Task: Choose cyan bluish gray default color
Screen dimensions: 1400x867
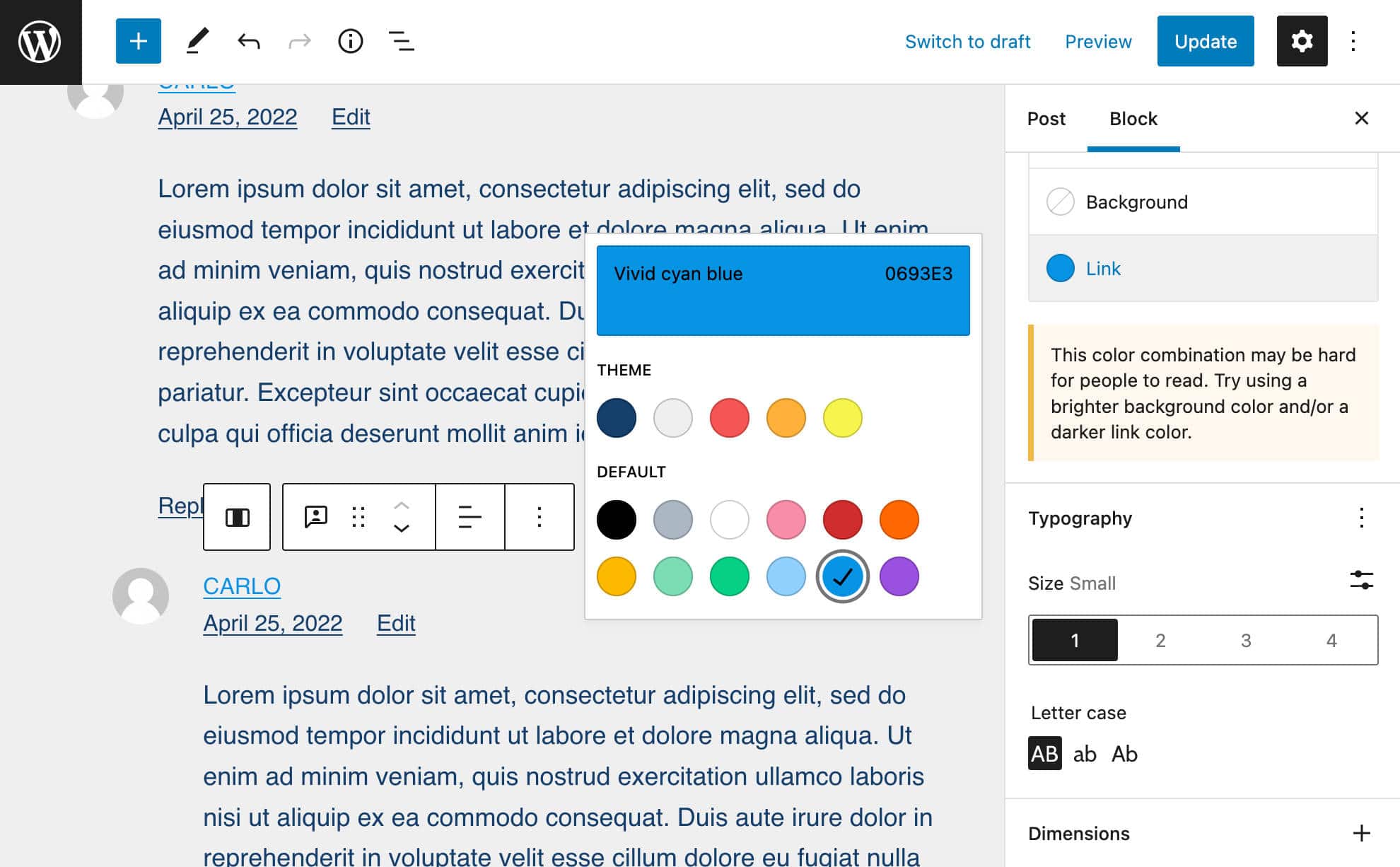Action: coord(672,520)
